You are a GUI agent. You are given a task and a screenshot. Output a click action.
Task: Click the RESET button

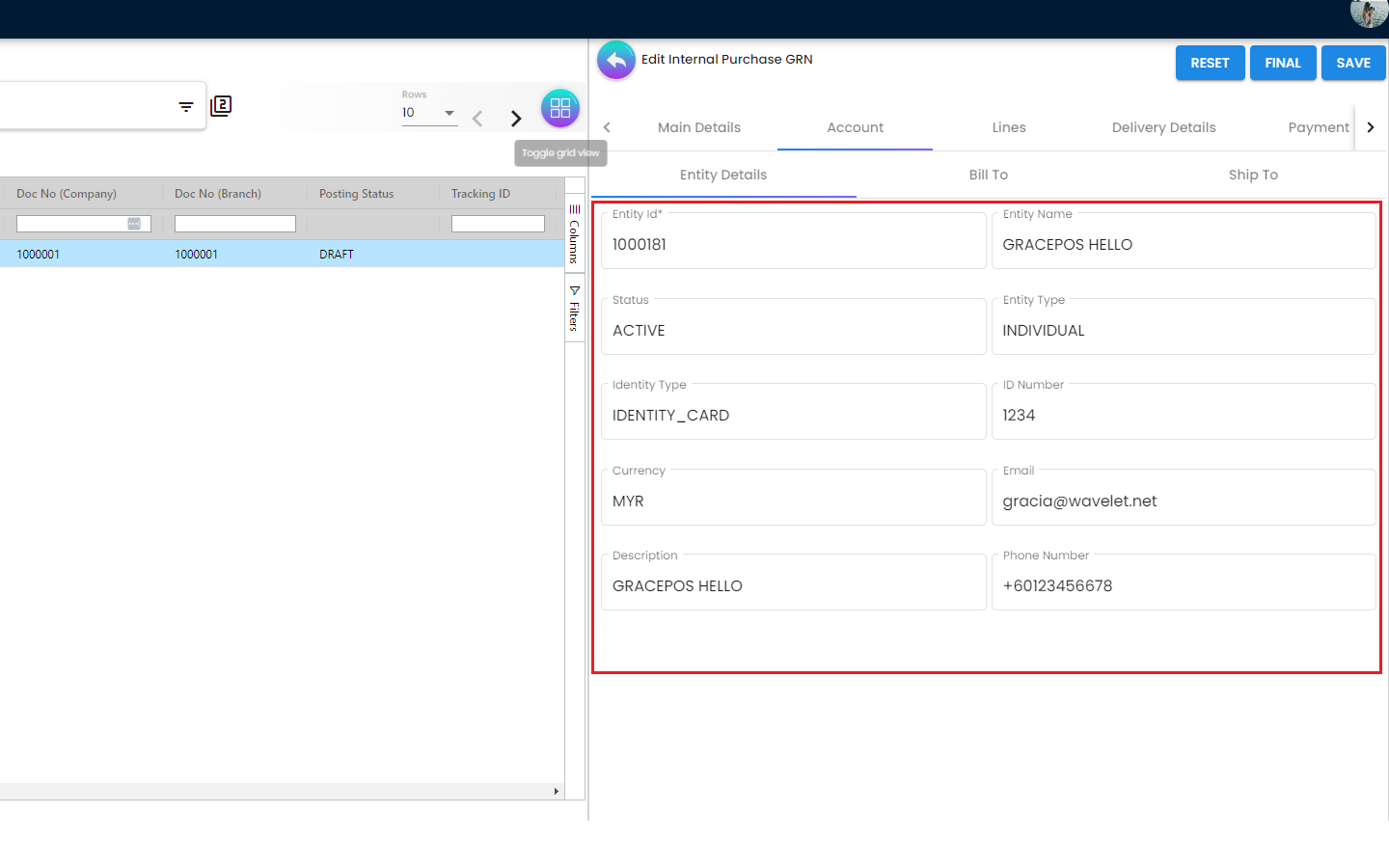coord(1210,63)
